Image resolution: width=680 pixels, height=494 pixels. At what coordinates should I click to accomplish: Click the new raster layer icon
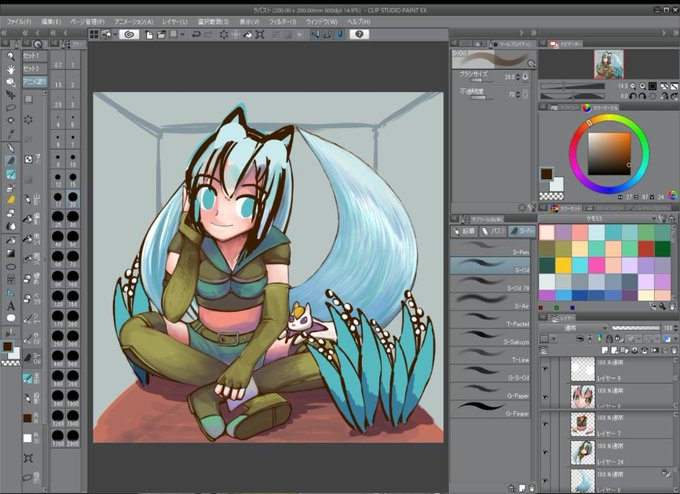[x=606, y=350]
